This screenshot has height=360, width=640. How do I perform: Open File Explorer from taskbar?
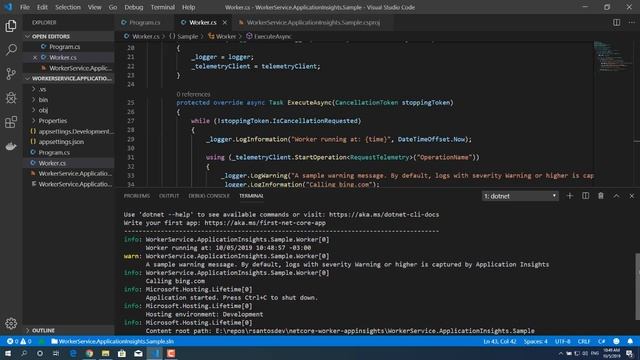click(106, 353)
